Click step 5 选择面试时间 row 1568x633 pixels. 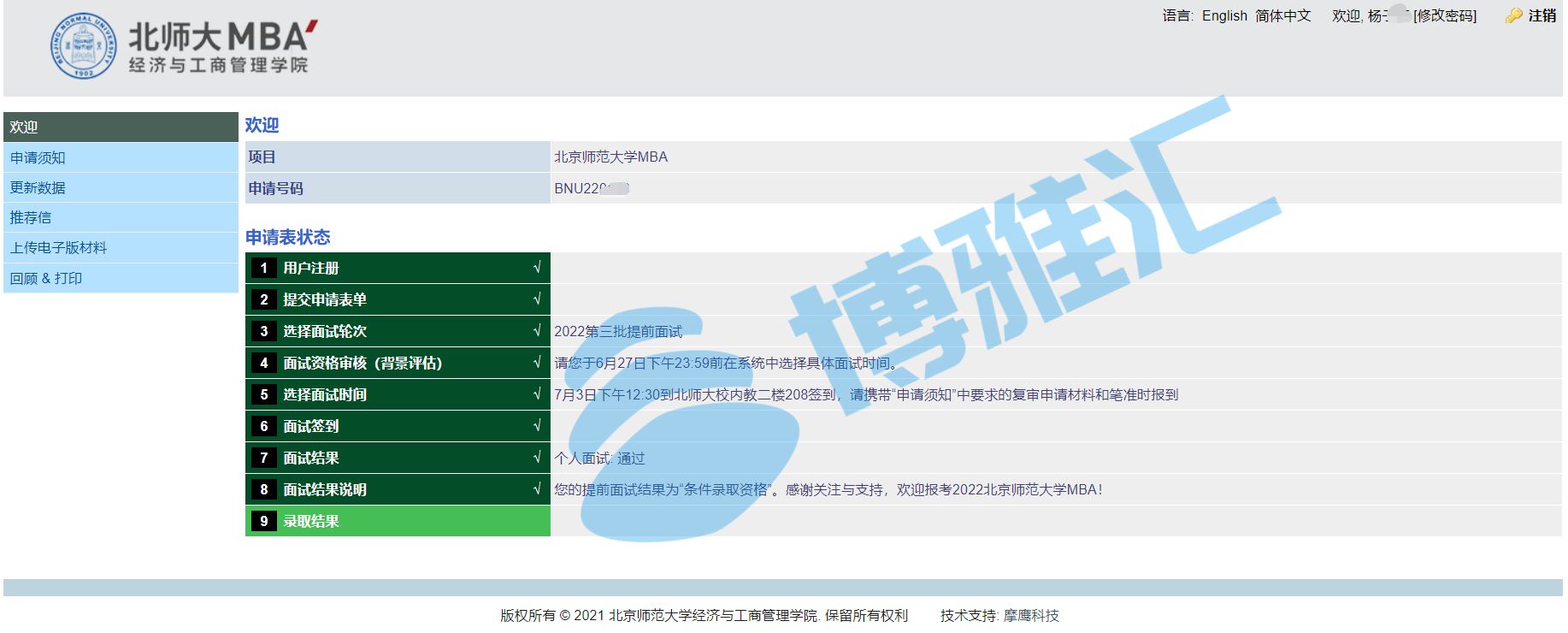398,394
